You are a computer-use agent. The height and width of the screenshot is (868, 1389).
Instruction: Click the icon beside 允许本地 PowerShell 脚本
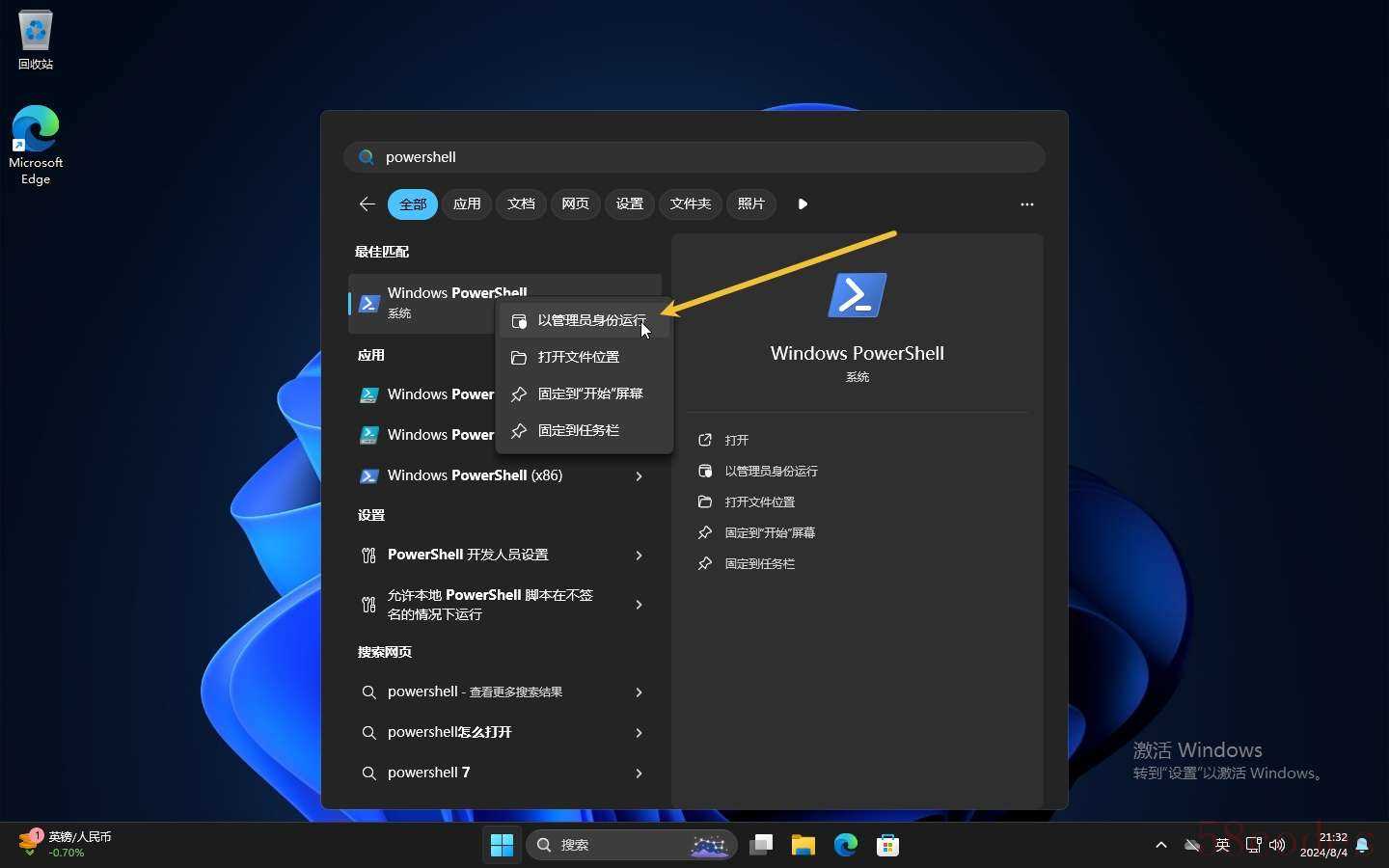click(x=368, y=605)
